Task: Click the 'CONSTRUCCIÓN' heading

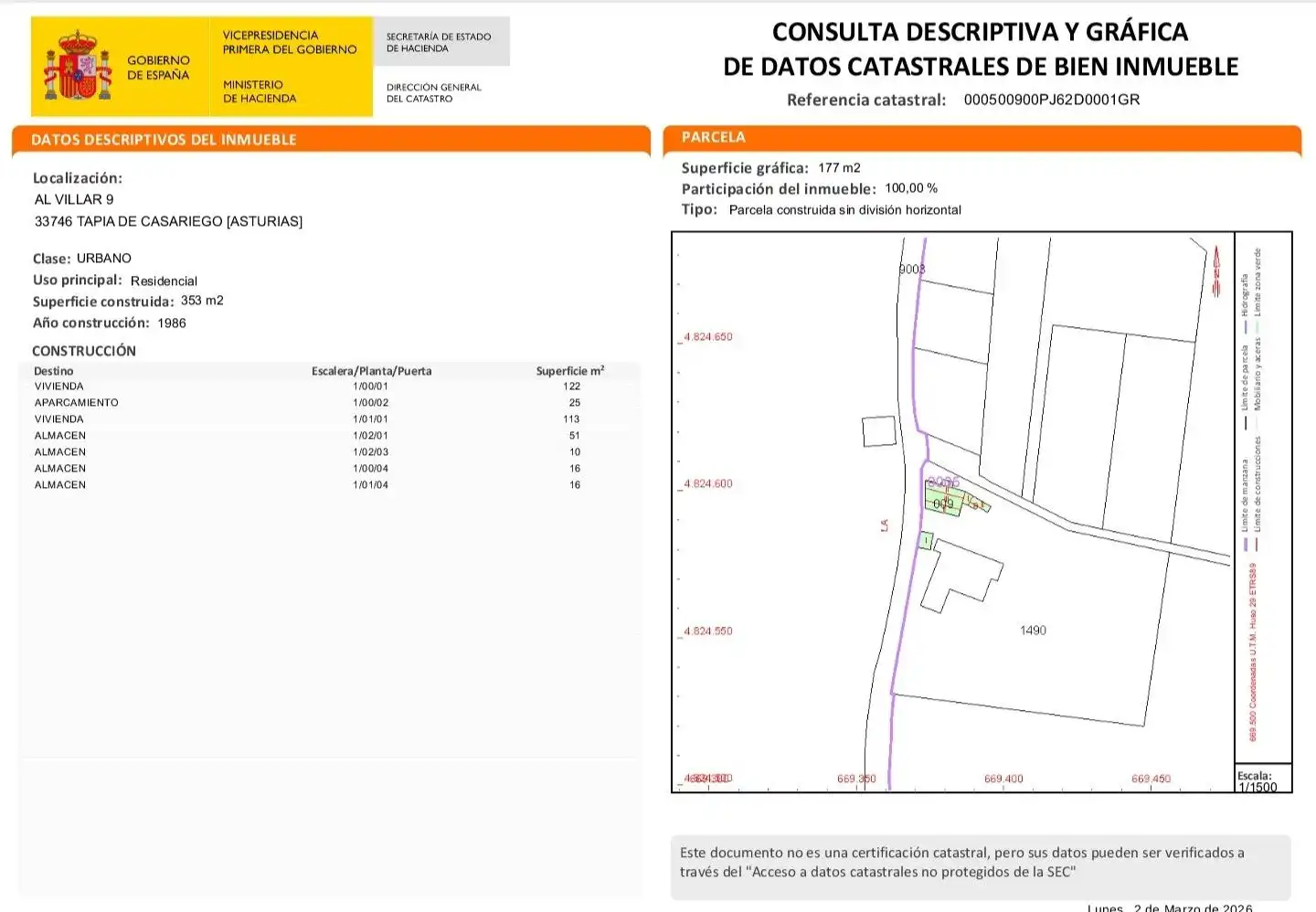Action: 84,351
